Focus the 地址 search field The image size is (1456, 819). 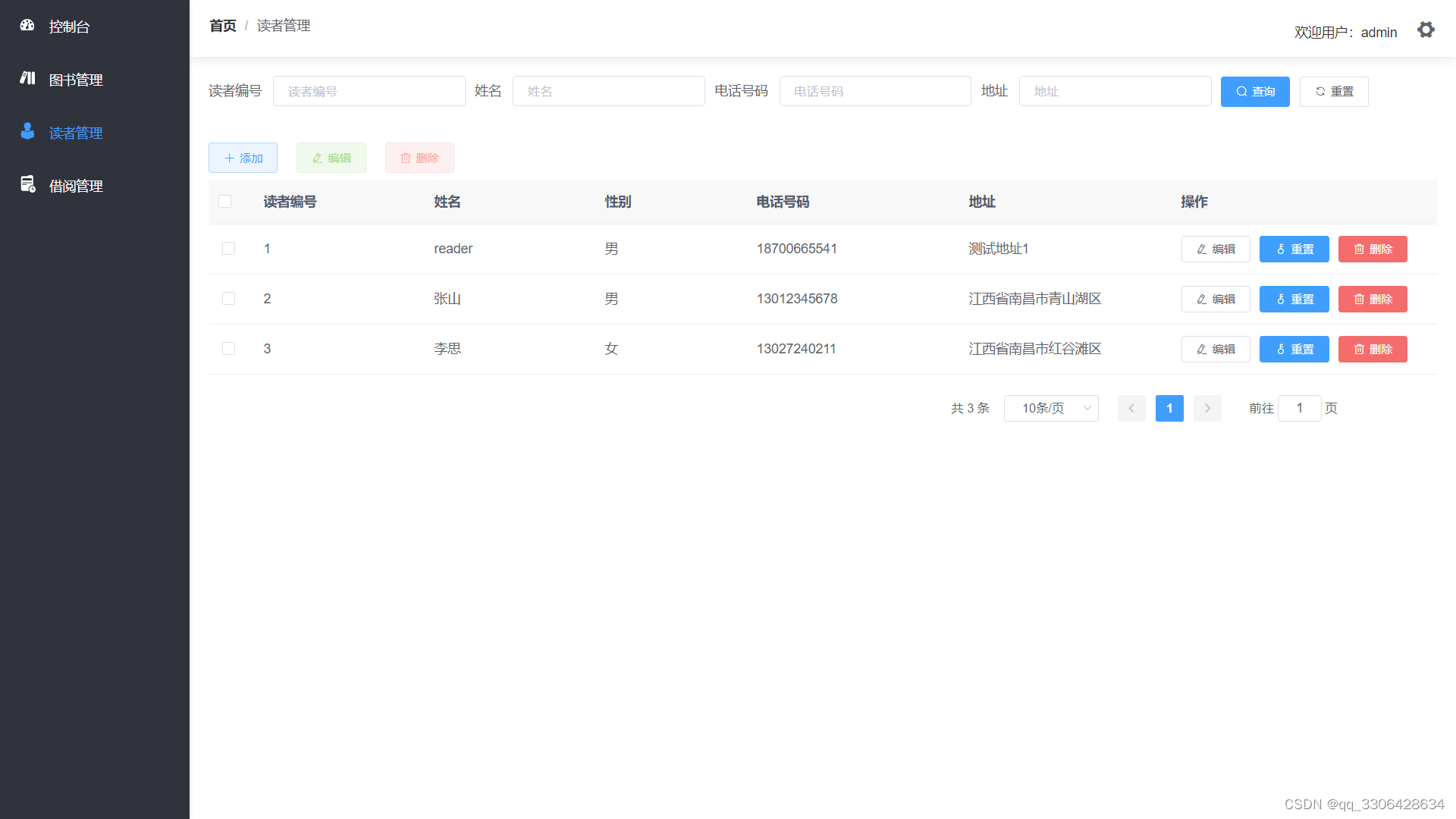point(1116,91)
